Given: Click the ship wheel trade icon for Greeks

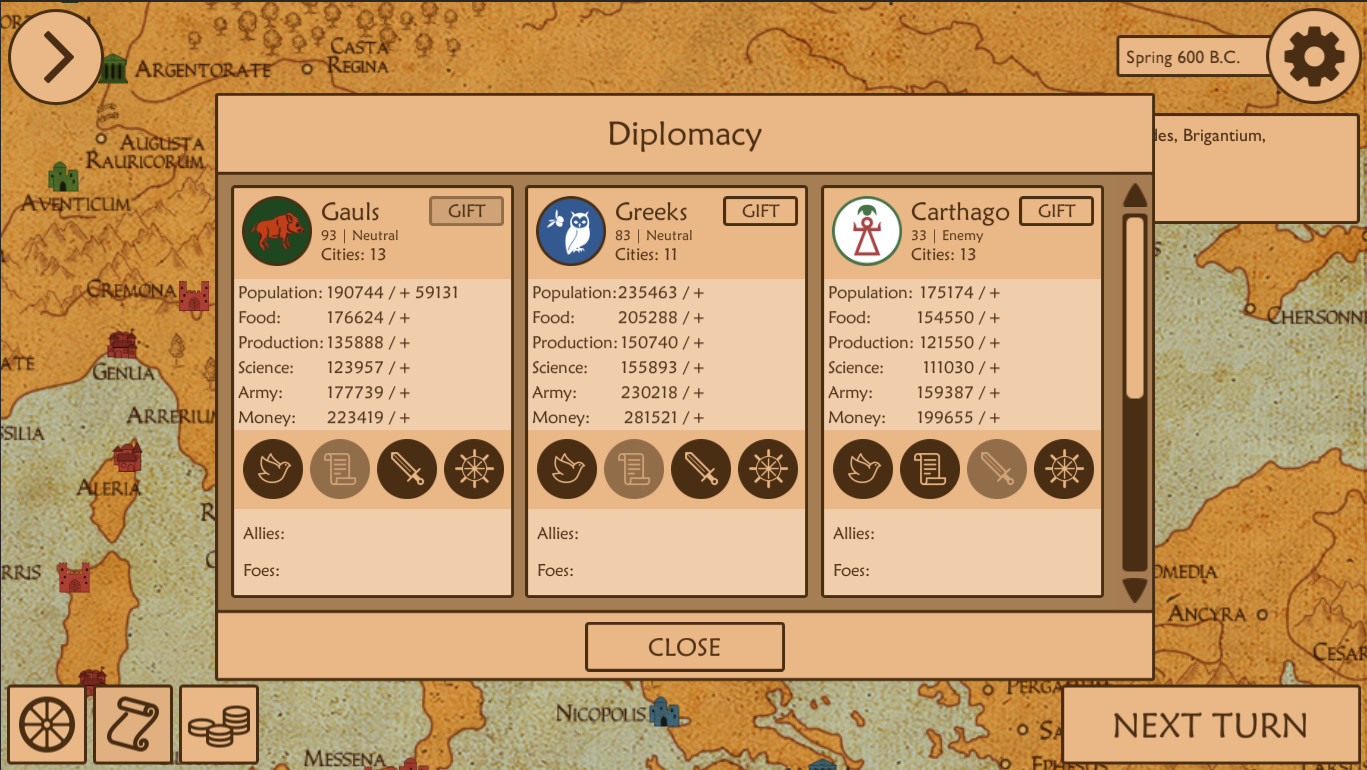Looking at the screenshot, I should [768, 469].
